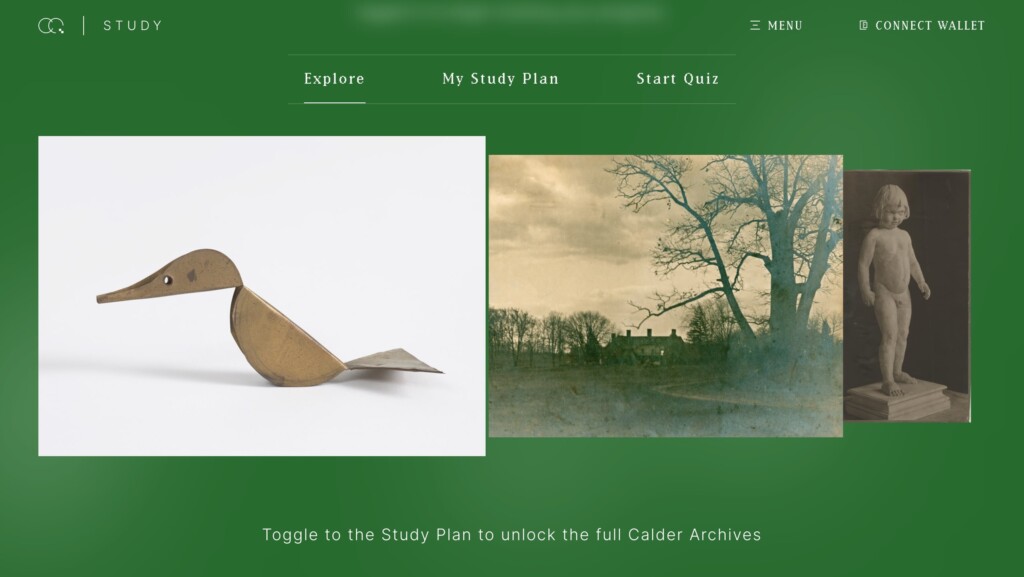Click the CONNECT WALLET button text
The width and height of the screenshot is (1024, 577).
click(930, 25)
